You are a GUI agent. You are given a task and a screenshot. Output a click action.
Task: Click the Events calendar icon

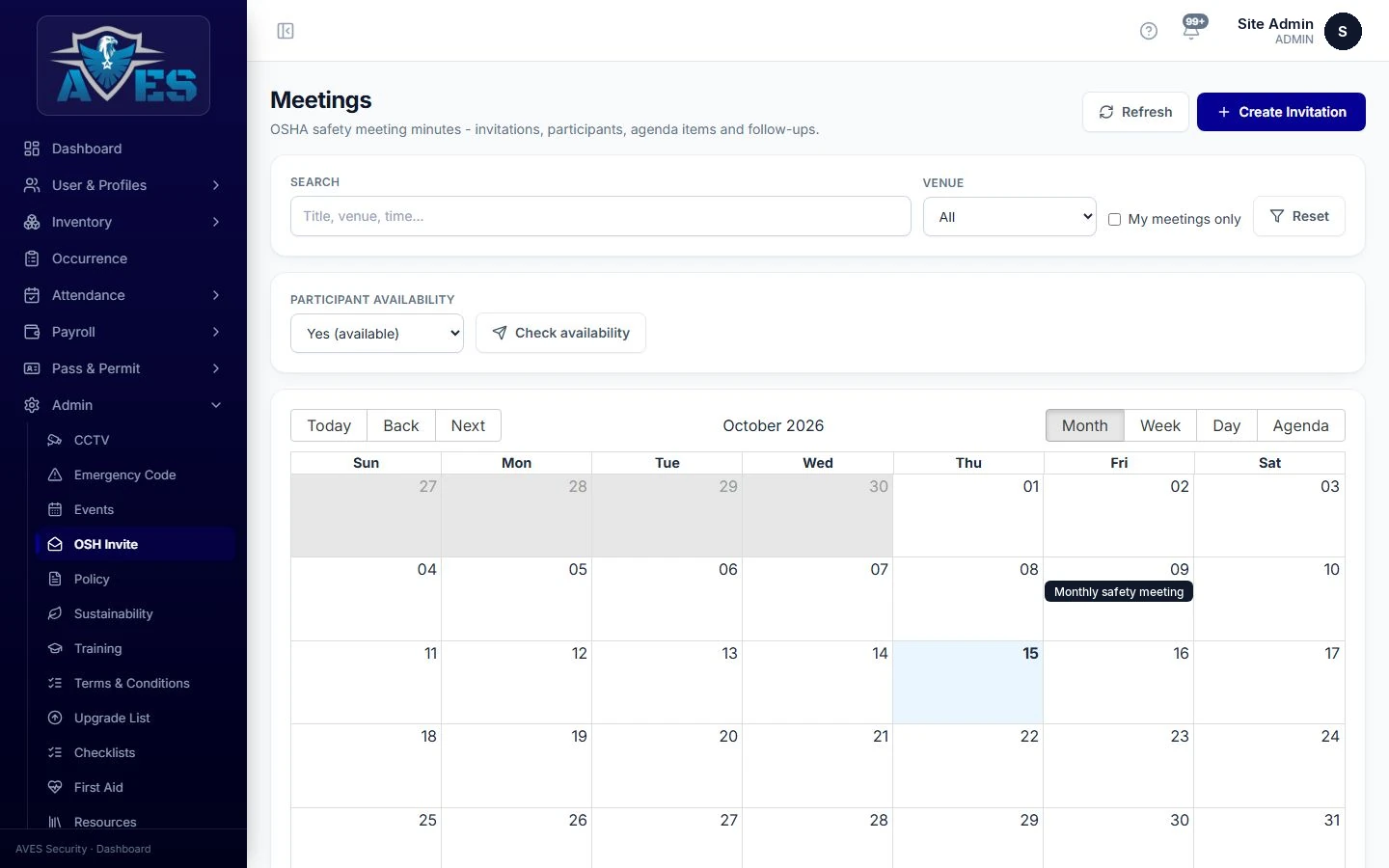(x=55, y=509)
